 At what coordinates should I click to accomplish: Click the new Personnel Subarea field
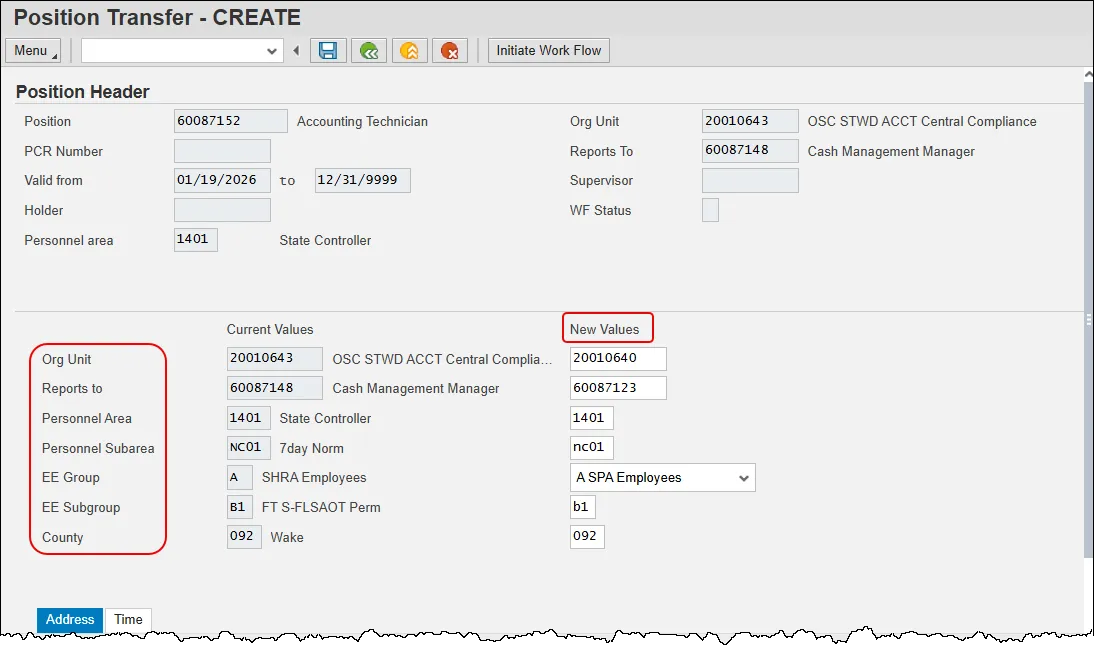592,448
